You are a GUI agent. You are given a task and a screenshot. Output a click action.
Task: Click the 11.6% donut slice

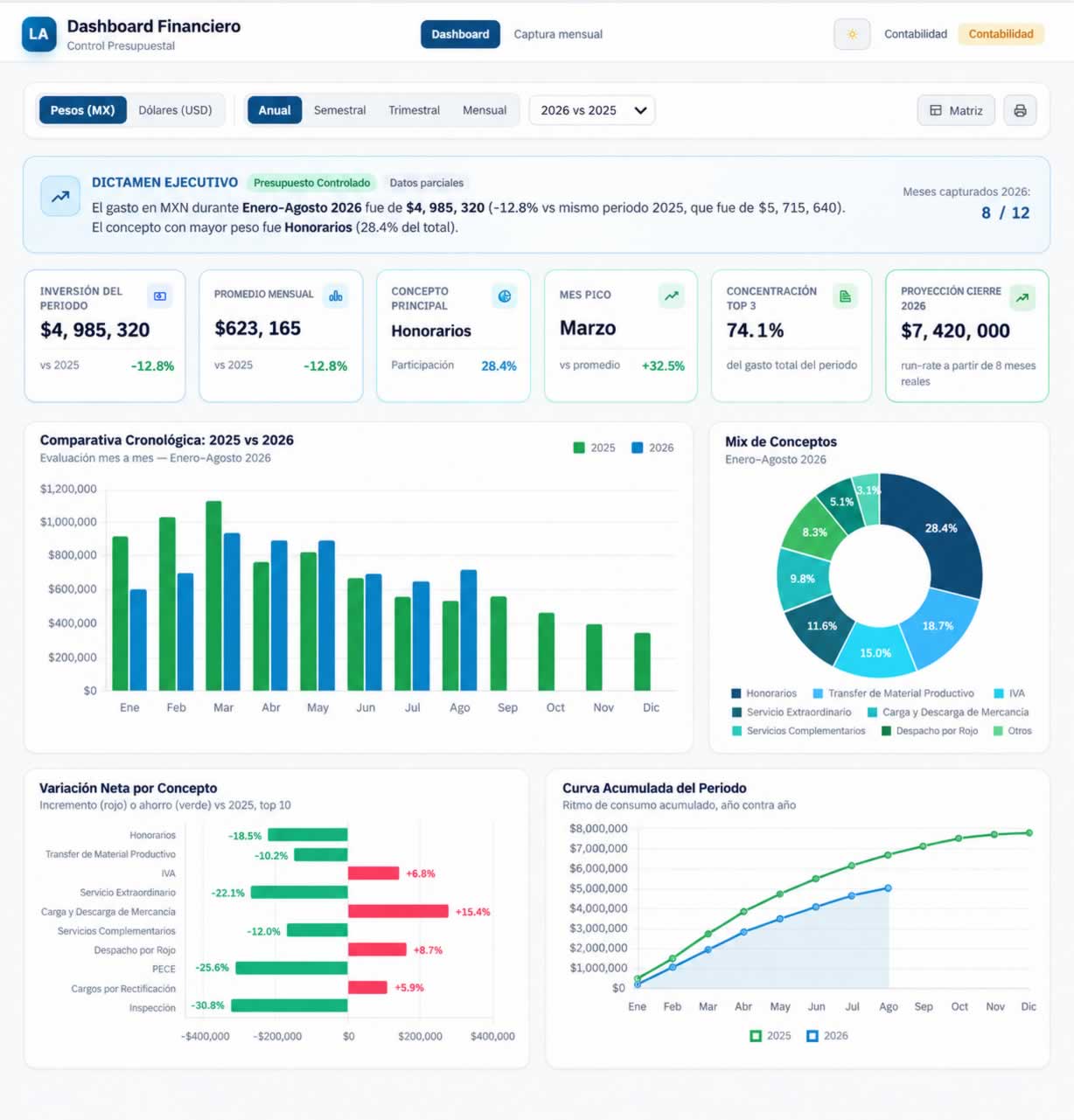(x=820, y=627)
